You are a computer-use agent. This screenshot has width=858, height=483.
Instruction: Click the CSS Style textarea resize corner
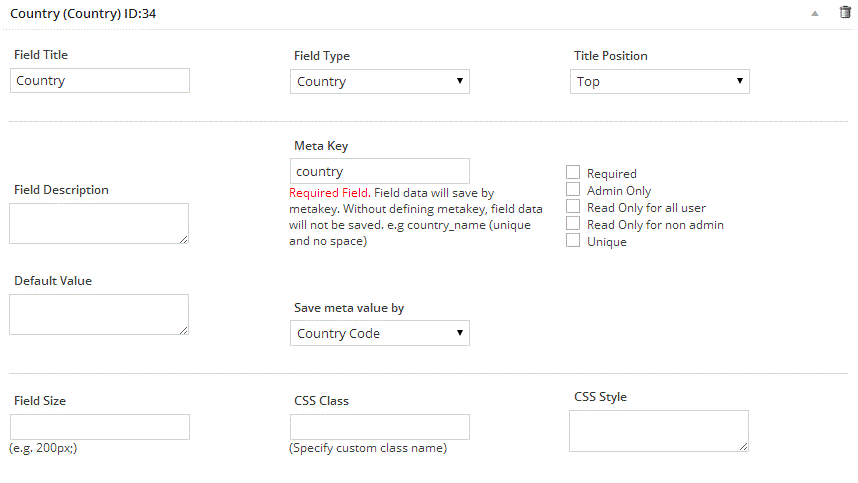744,447
